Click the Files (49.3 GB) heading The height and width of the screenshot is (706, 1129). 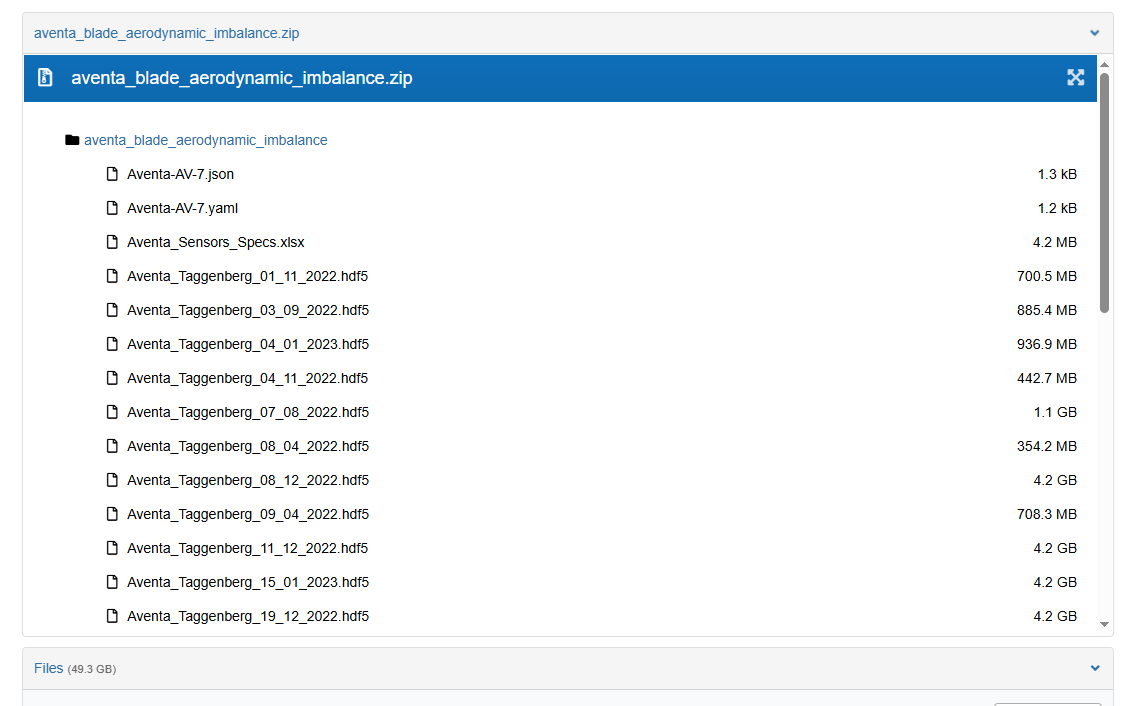(x=75, y=669)
